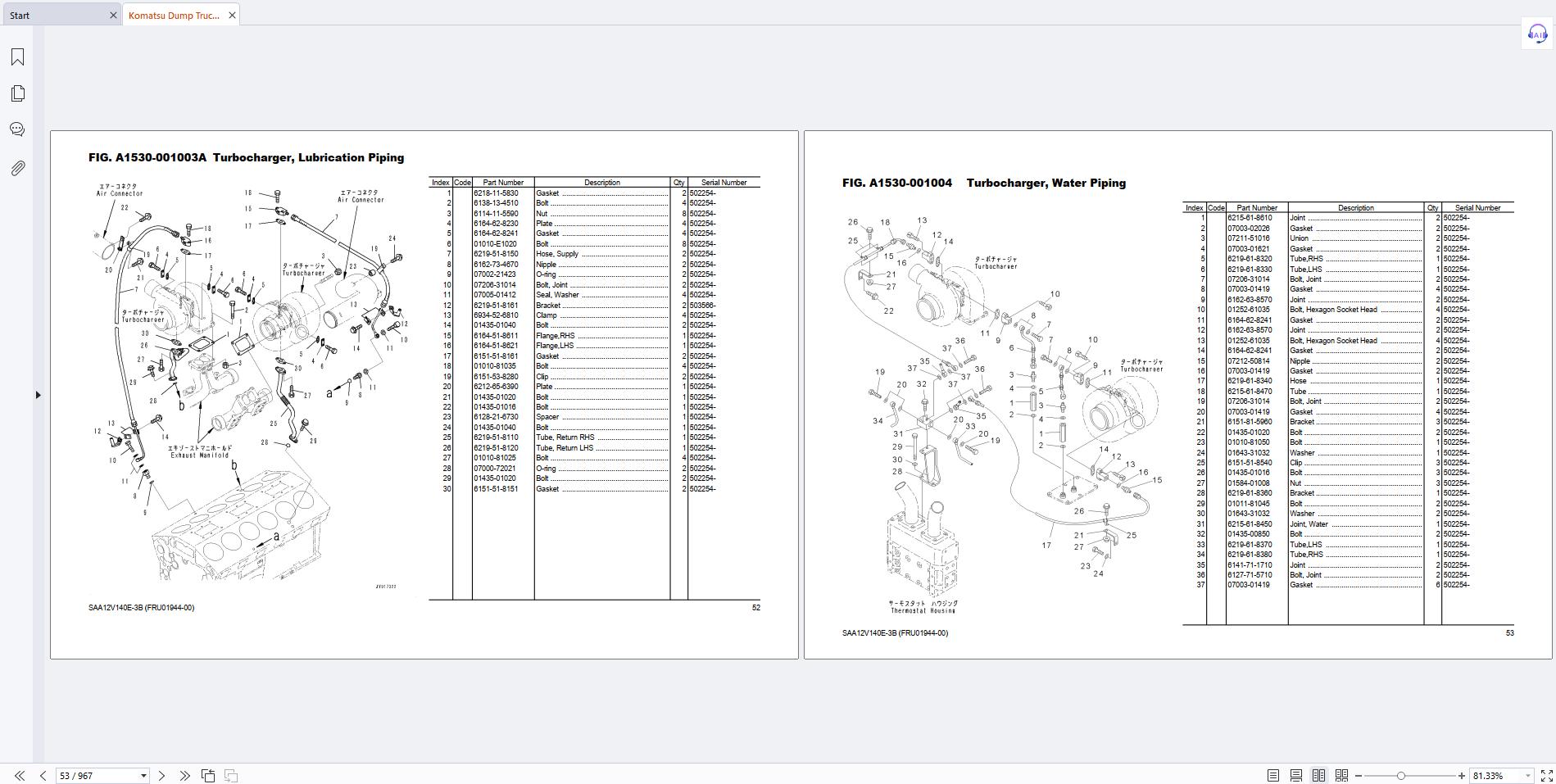Close the Start tab

click(x=113, y=16)
